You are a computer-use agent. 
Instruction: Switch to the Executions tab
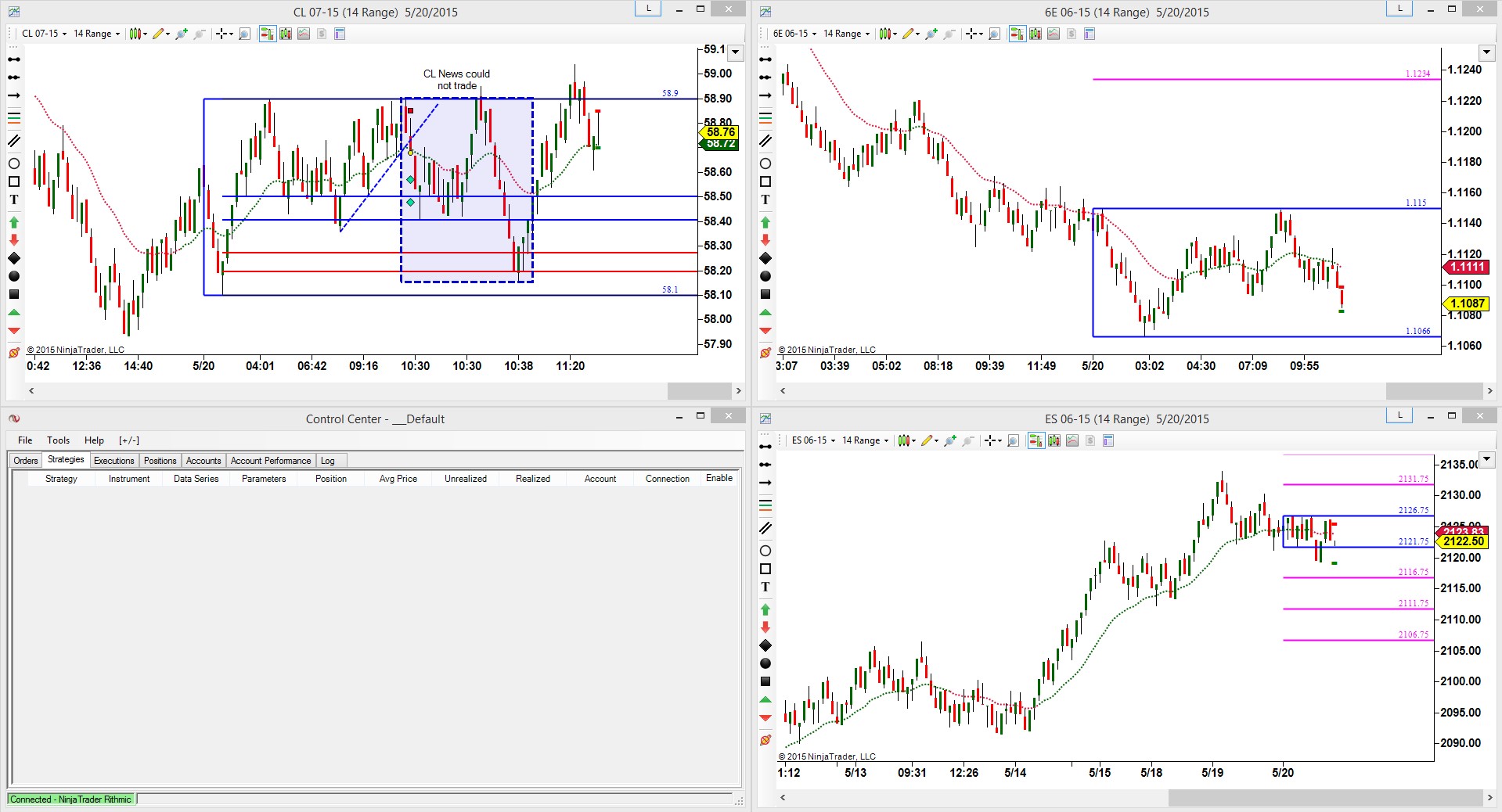click(x=113, y=461)
